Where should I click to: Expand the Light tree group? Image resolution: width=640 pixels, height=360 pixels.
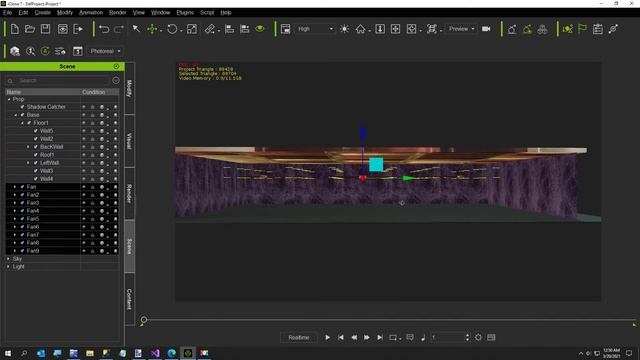[8, 267]
